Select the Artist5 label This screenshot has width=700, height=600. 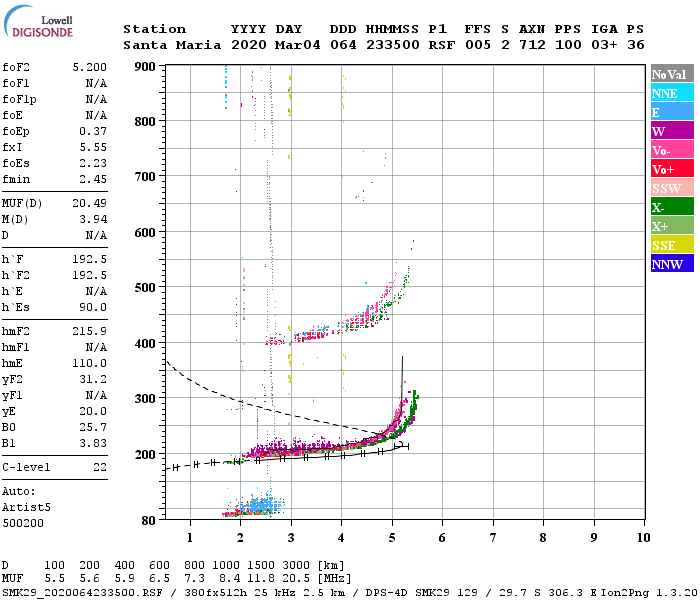coord(26,508)
